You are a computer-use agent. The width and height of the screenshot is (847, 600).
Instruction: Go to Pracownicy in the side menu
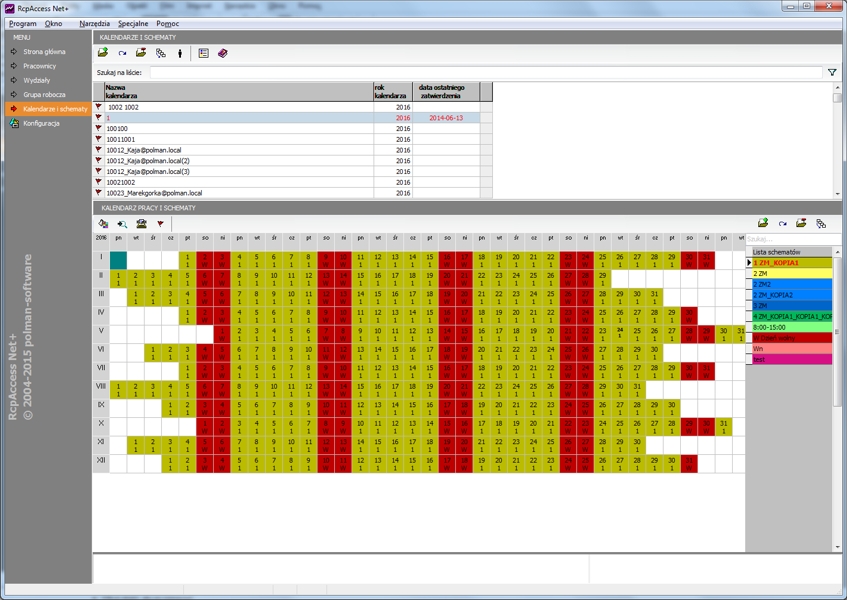tap(40, 66)
